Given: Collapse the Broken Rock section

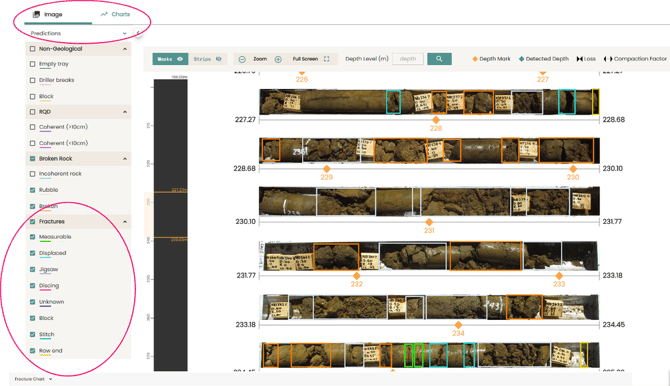Looking at the screenshot, I should (x=125, y=159).
